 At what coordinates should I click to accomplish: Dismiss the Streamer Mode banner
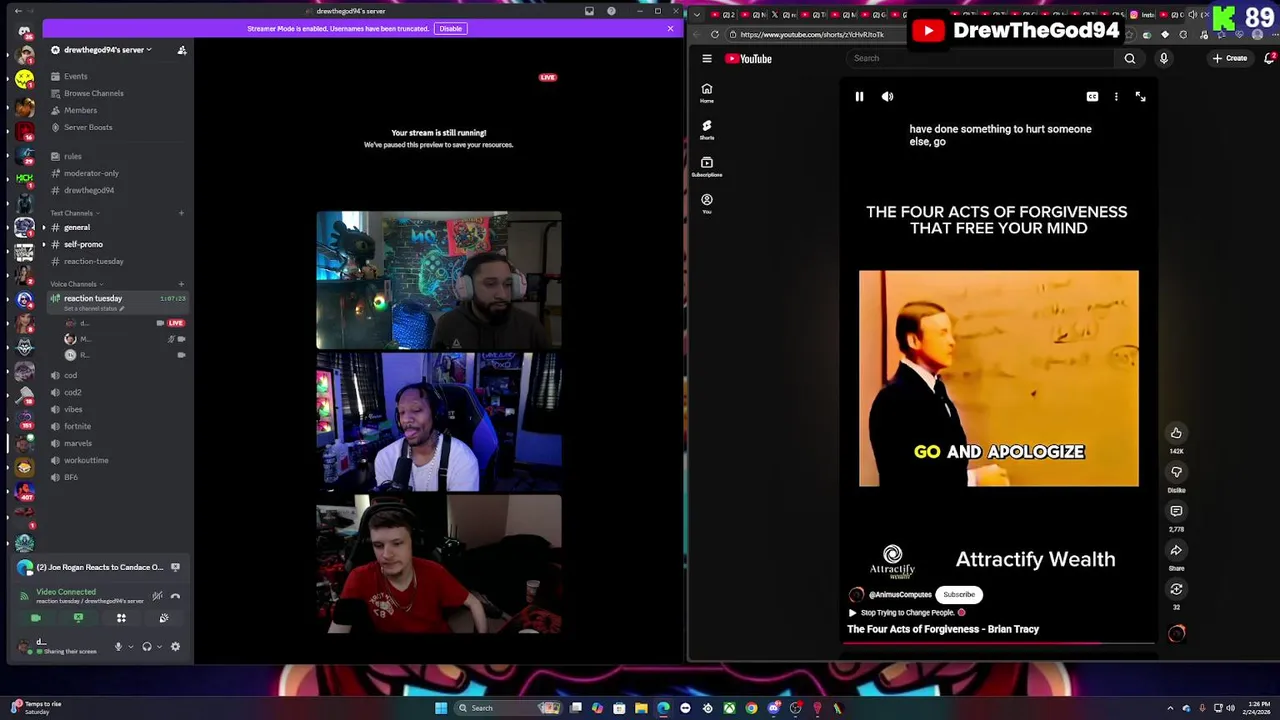coord(670,28)
